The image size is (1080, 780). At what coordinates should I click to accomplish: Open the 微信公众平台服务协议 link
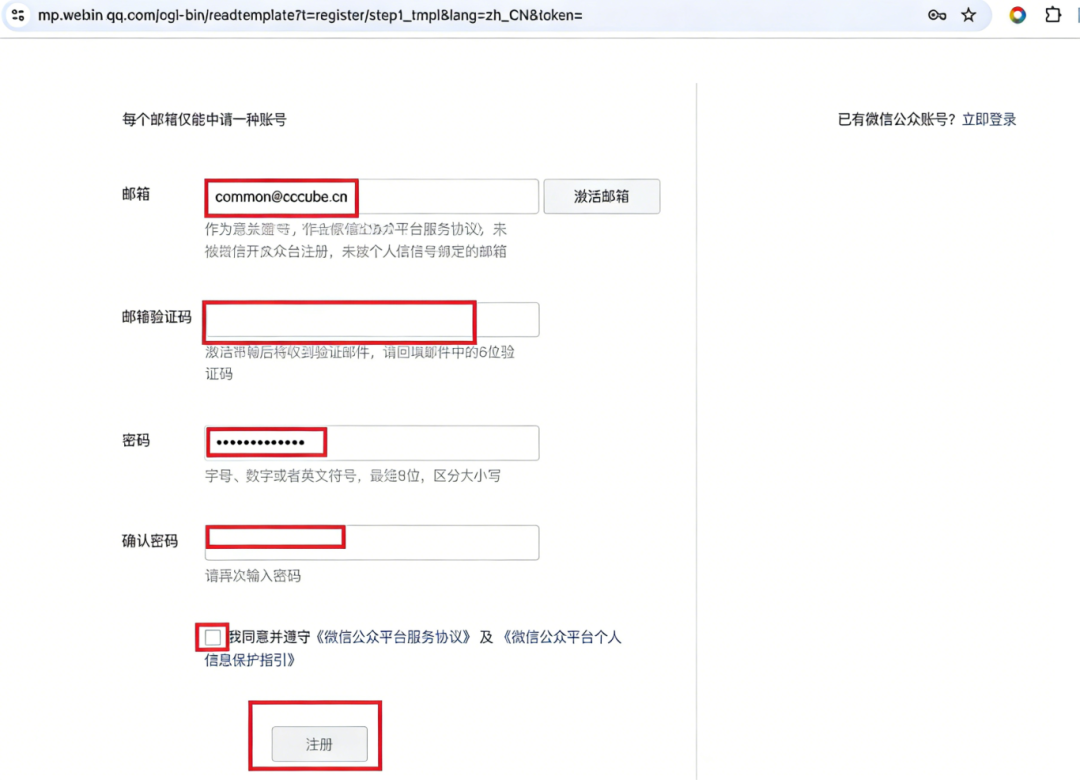pyautogui.click(x=393, y=637)
